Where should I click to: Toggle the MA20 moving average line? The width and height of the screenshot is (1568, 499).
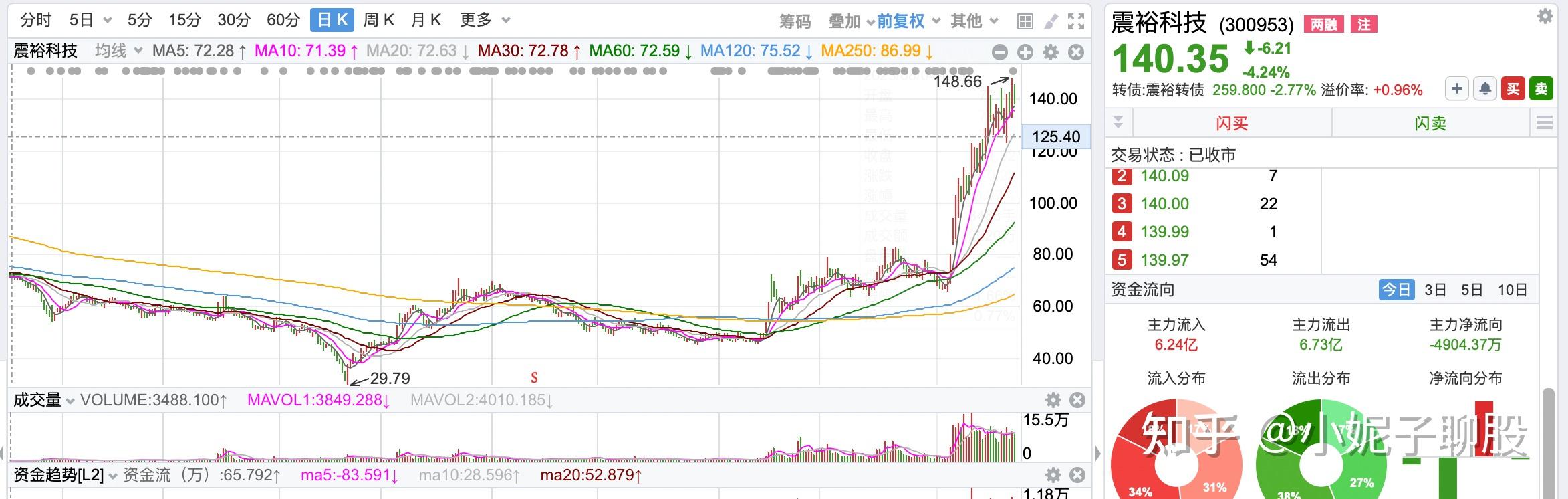point(418,51)
